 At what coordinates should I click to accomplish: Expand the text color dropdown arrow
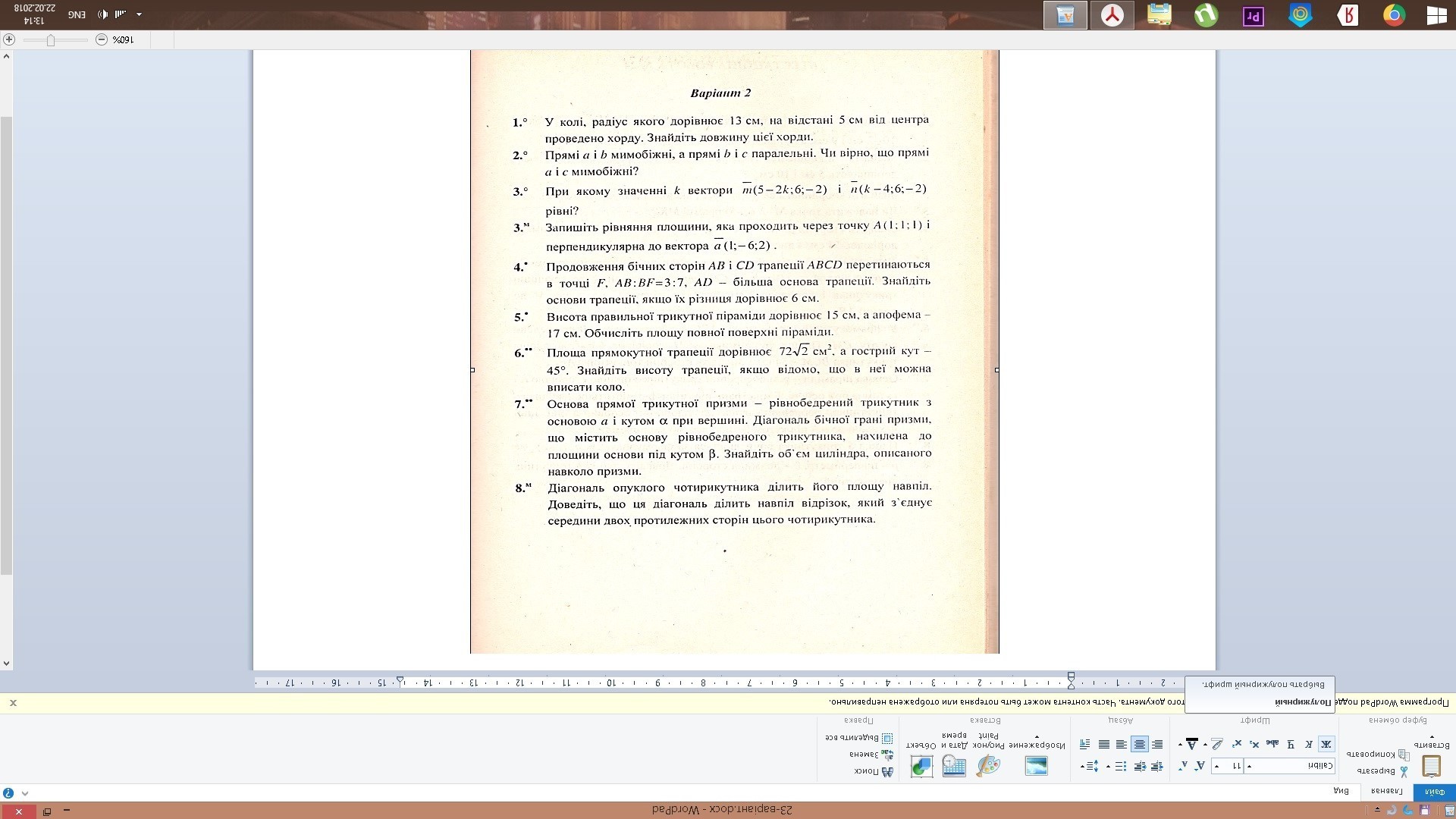pos(1180,745)
